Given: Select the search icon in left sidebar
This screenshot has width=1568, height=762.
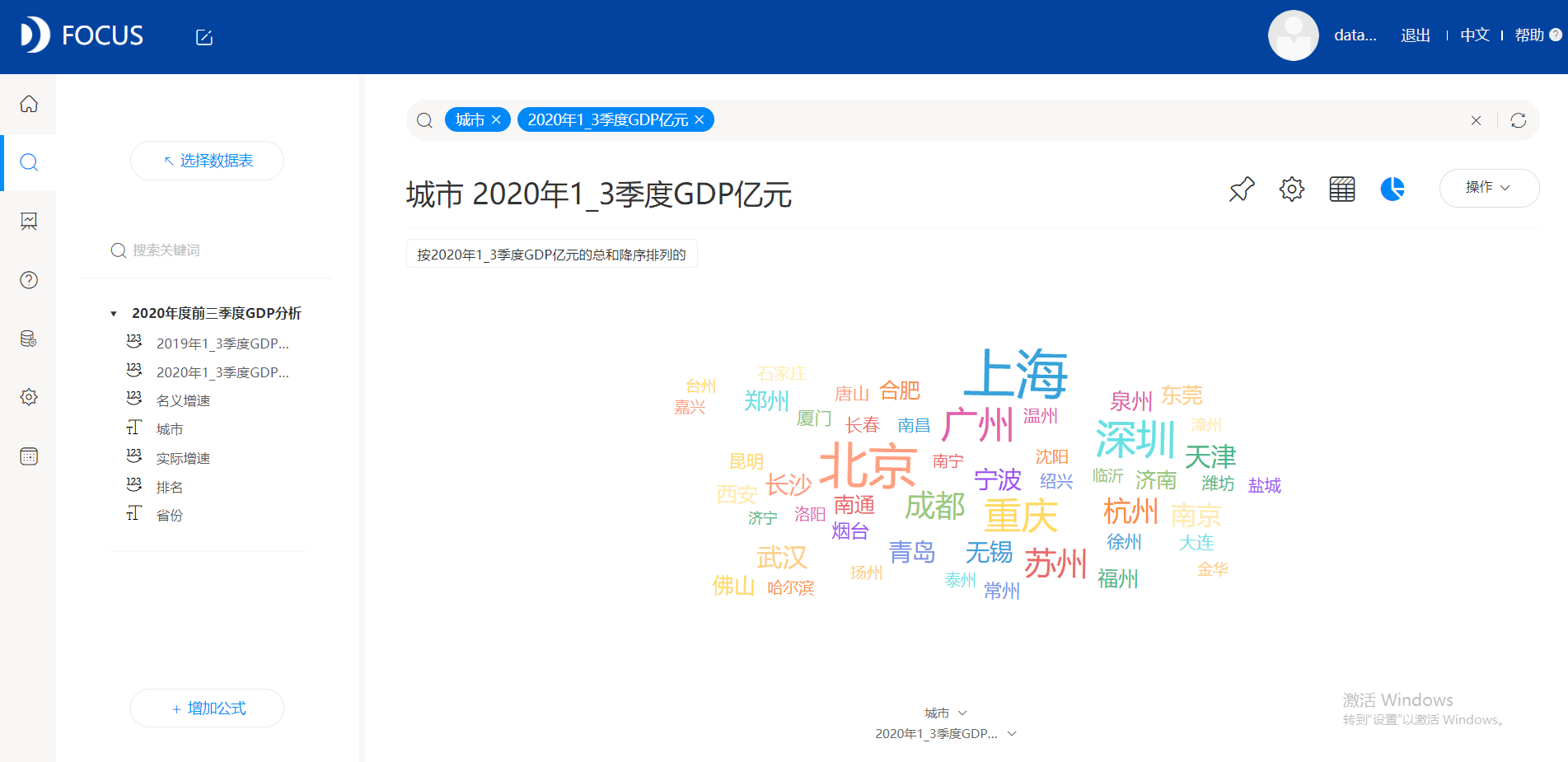Looking at the screenshot, I should (x=29, y=162).
